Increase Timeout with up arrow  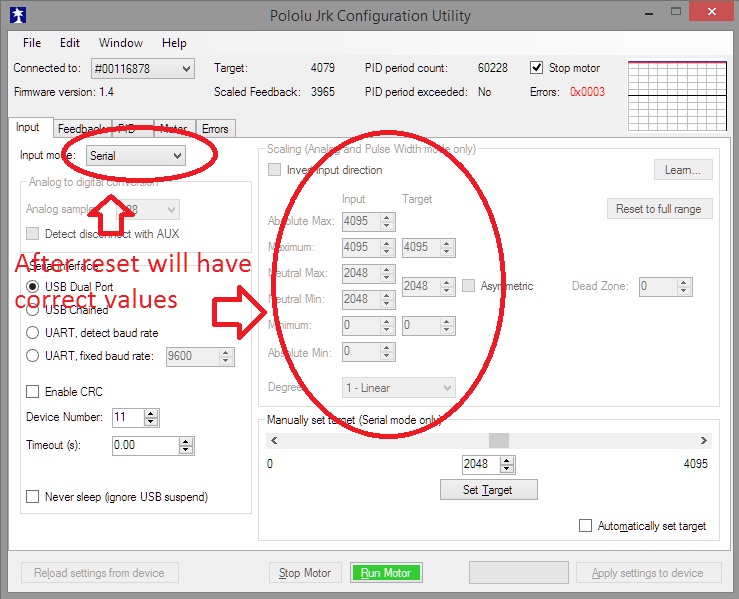click(186, 442)
